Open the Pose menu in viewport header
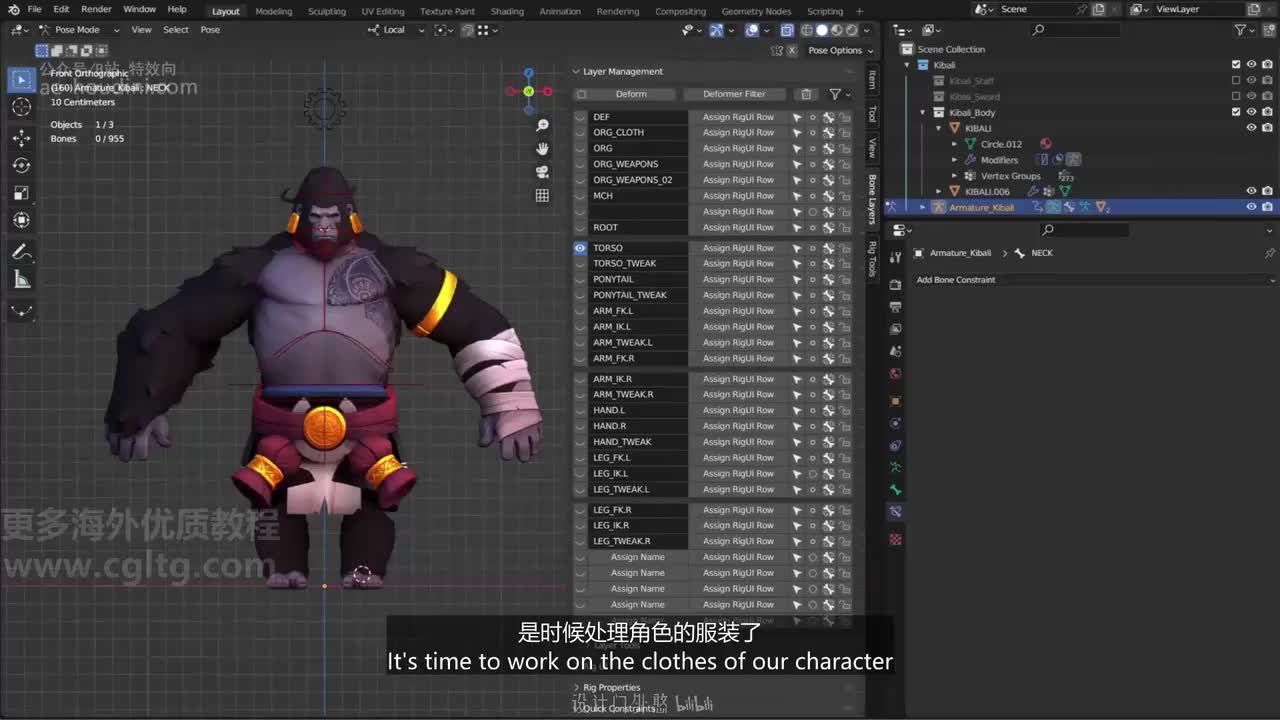This screenshot has height=720, width=1280. tap(210, 30)
